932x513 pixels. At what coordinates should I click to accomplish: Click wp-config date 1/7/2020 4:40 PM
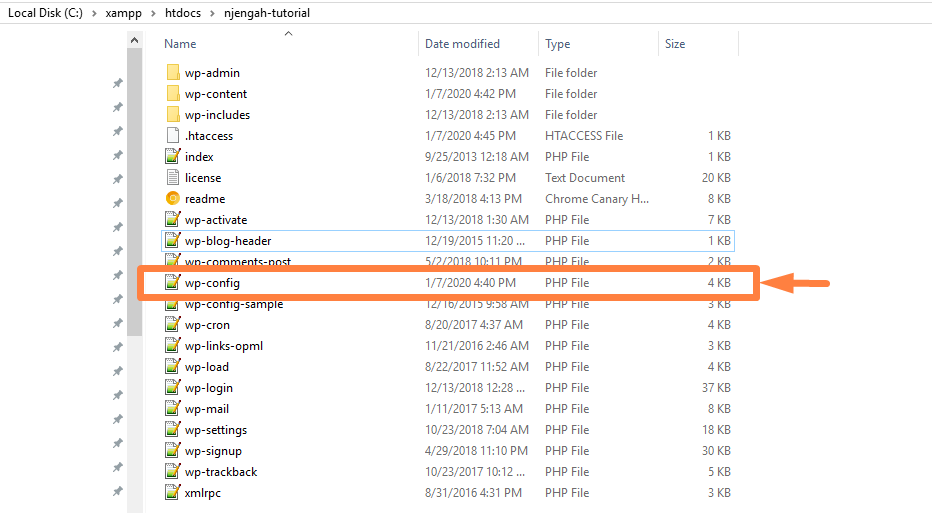470,282
